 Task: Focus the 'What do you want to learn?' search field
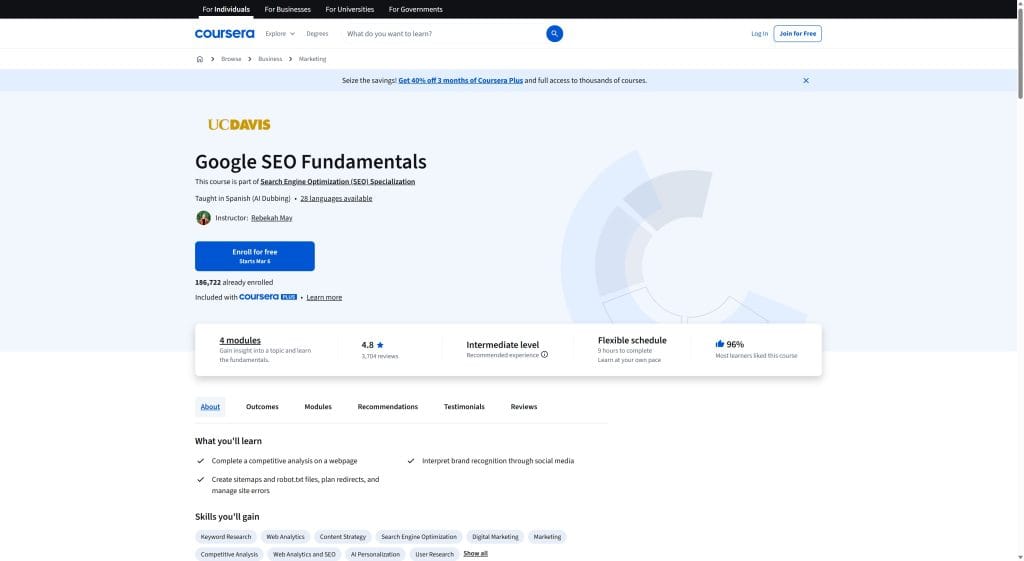click(444, 33)
